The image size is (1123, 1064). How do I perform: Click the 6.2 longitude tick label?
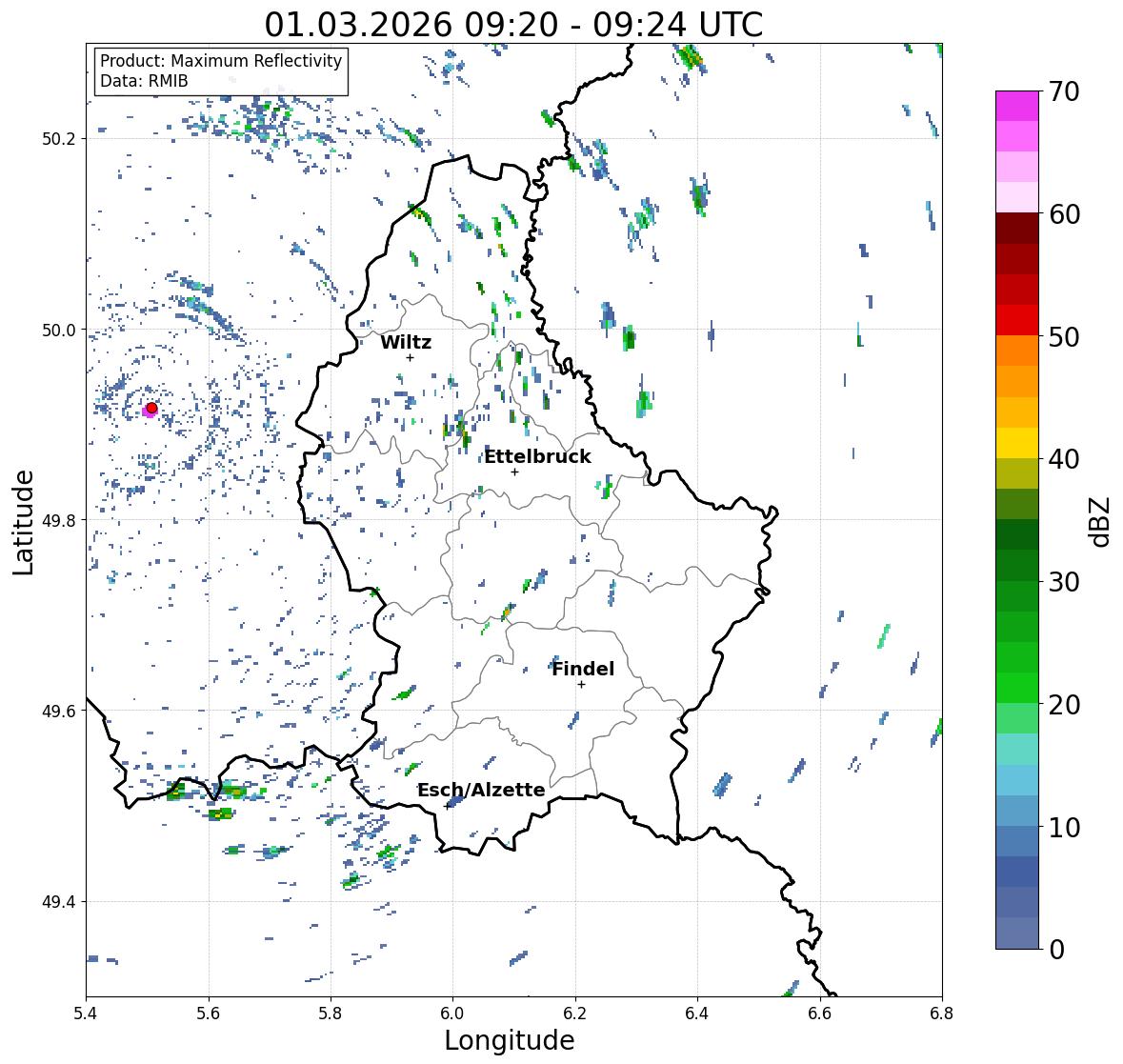(x=575, y=1014)
